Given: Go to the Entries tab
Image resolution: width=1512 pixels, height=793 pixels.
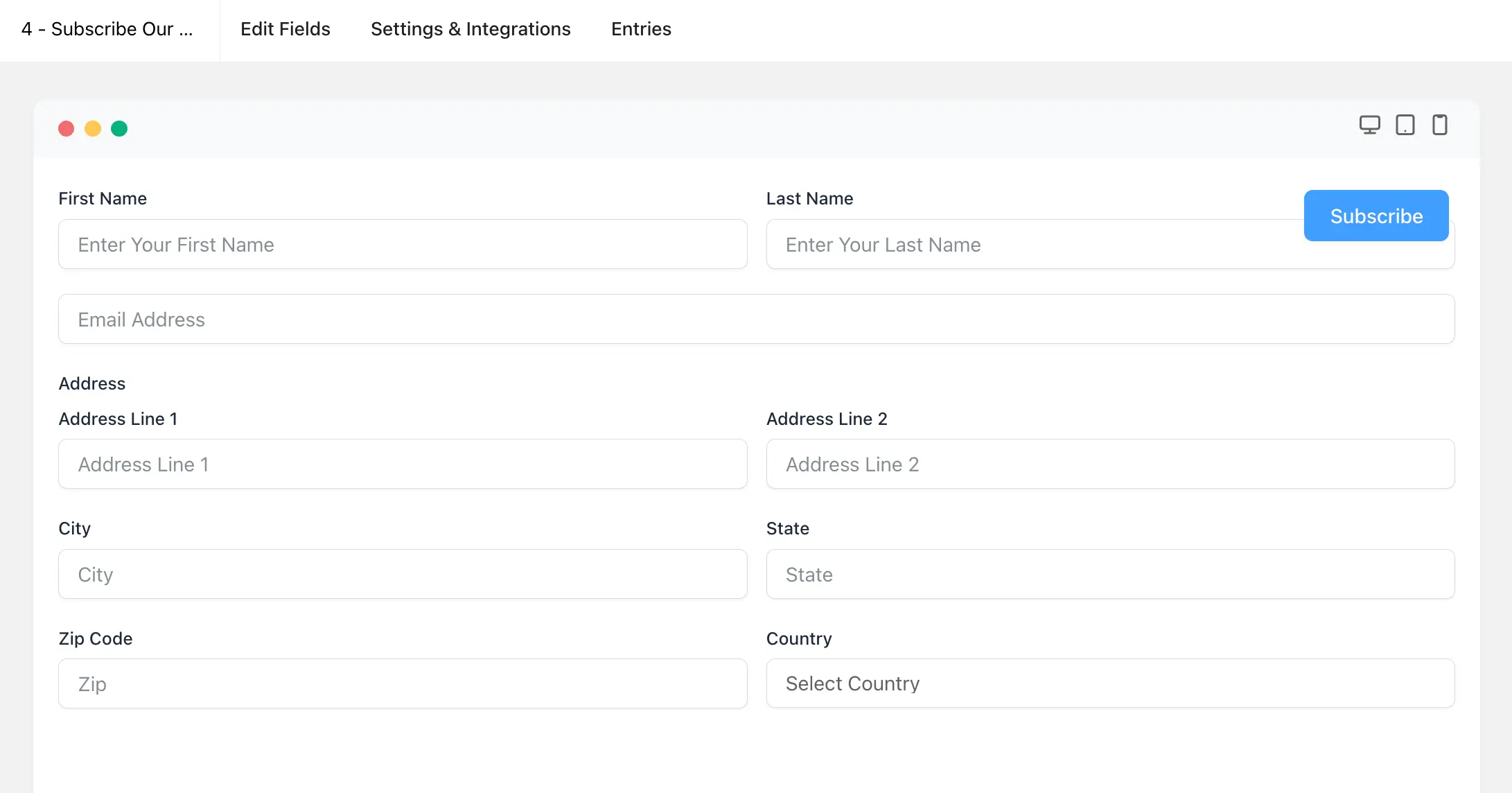Looking at the screenshot, I should pyautogui.click(x=641, y=29).
